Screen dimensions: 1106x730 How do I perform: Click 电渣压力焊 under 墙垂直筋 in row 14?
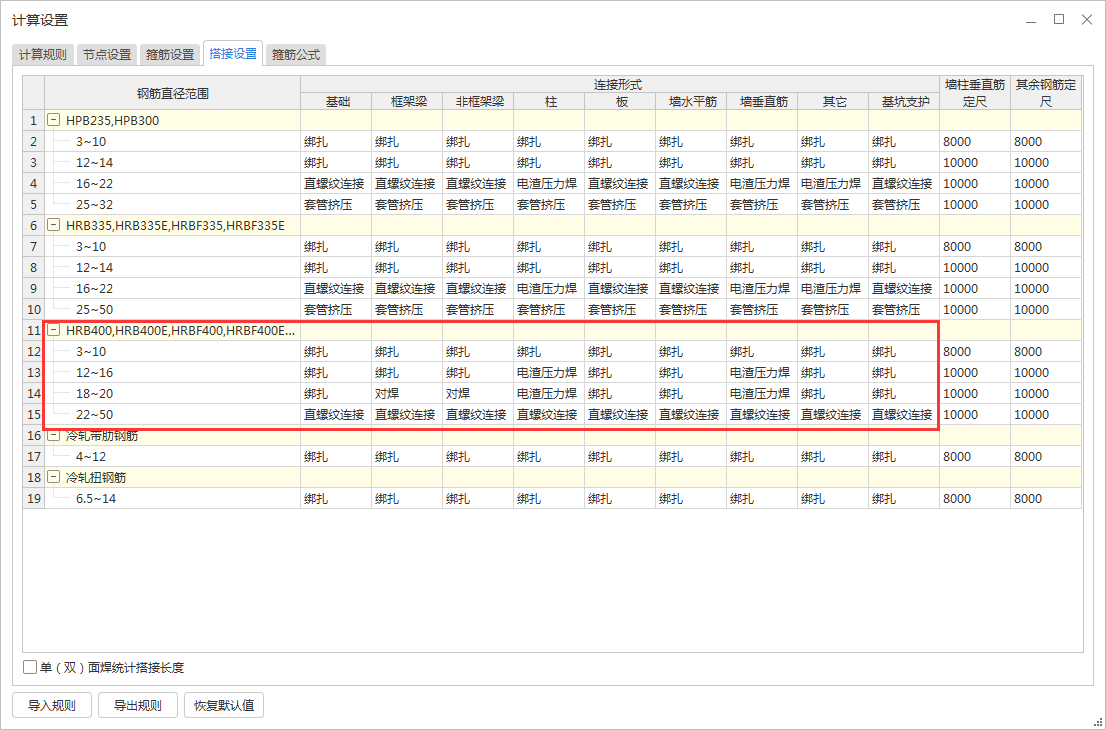(762, 394)
